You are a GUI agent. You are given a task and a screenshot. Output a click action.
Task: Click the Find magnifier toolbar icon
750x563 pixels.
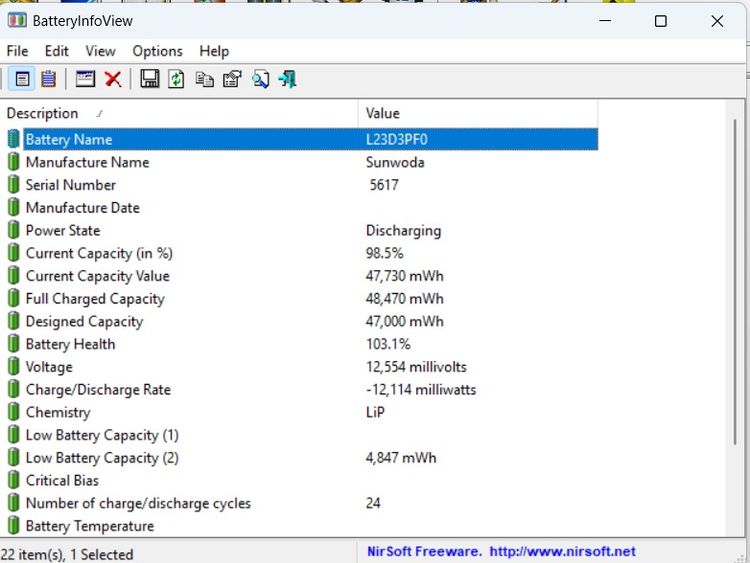coord(261,79)
